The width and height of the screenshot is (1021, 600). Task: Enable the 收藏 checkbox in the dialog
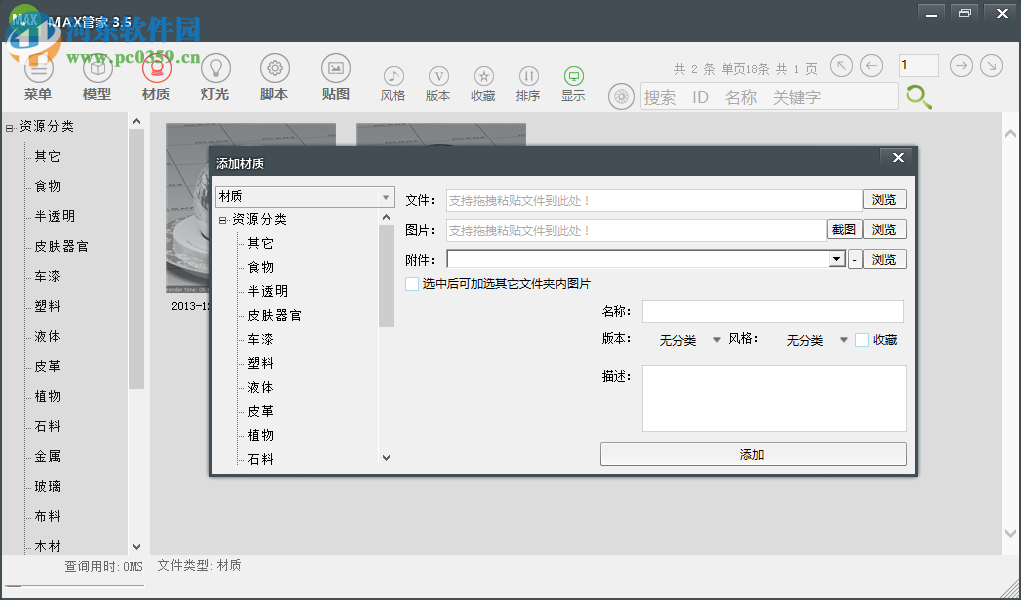click(x=861, y=339)
